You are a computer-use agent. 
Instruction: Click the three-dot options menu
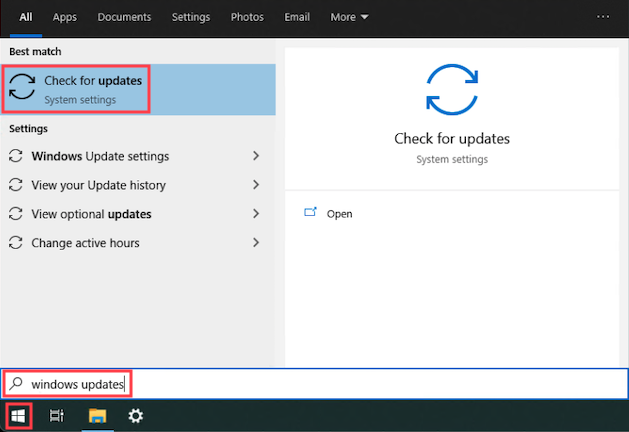(x=602, y=17)
